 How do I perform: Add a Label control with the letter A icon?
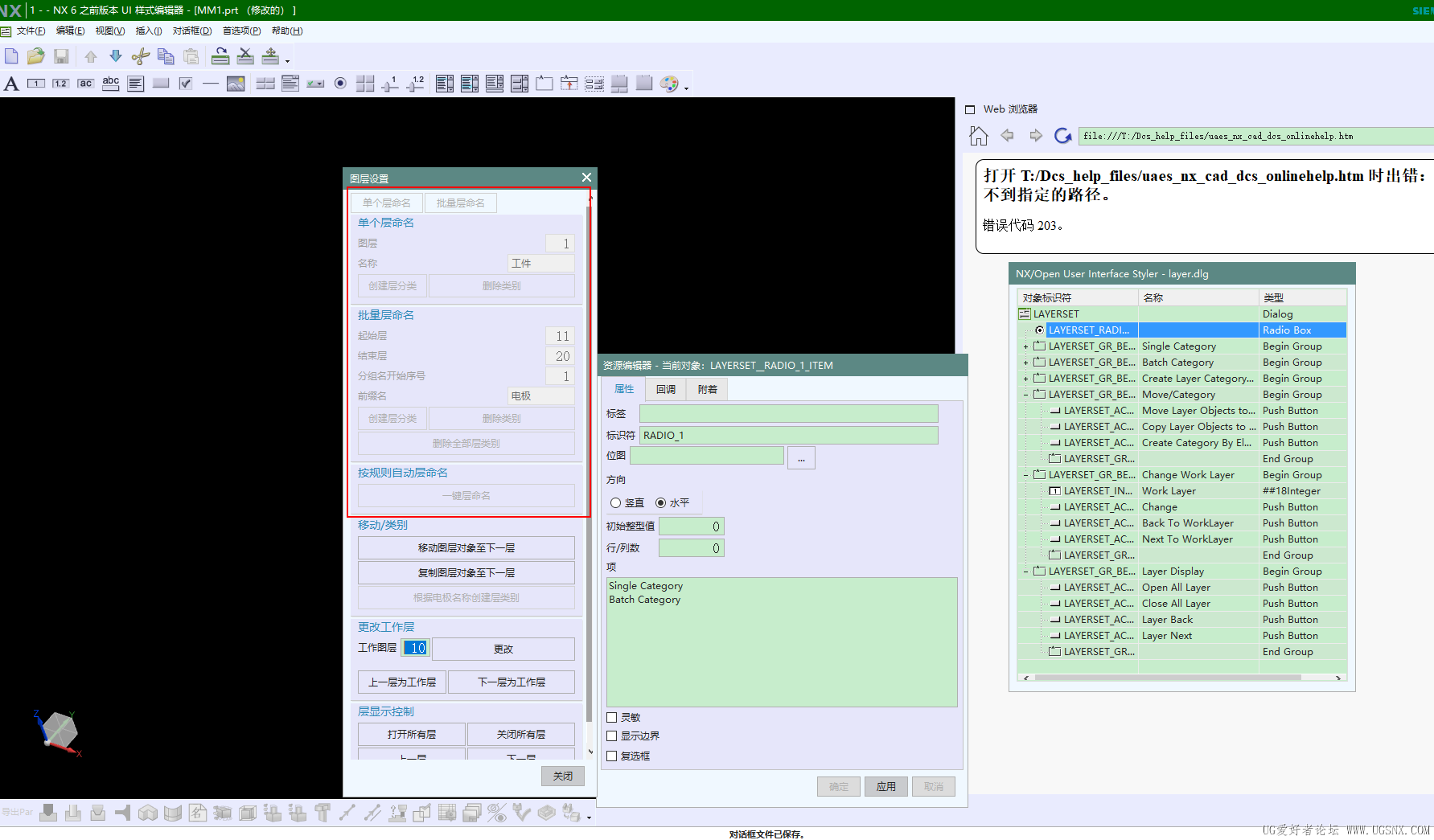[x=11, y=84]
